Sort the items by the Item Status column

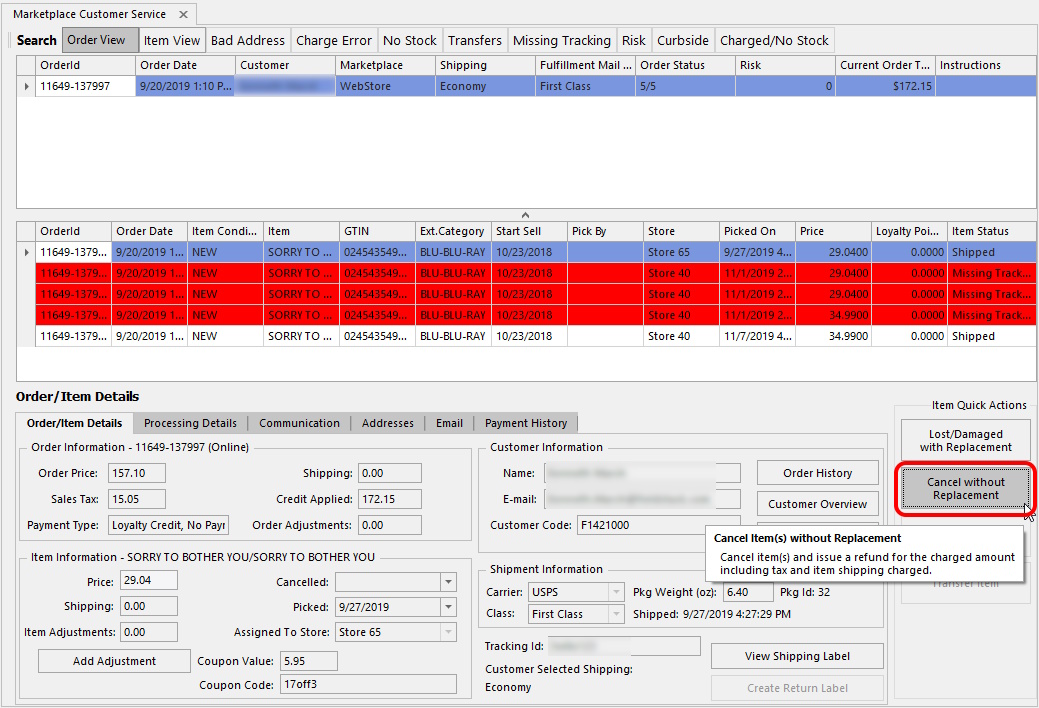tap(991, 231)
